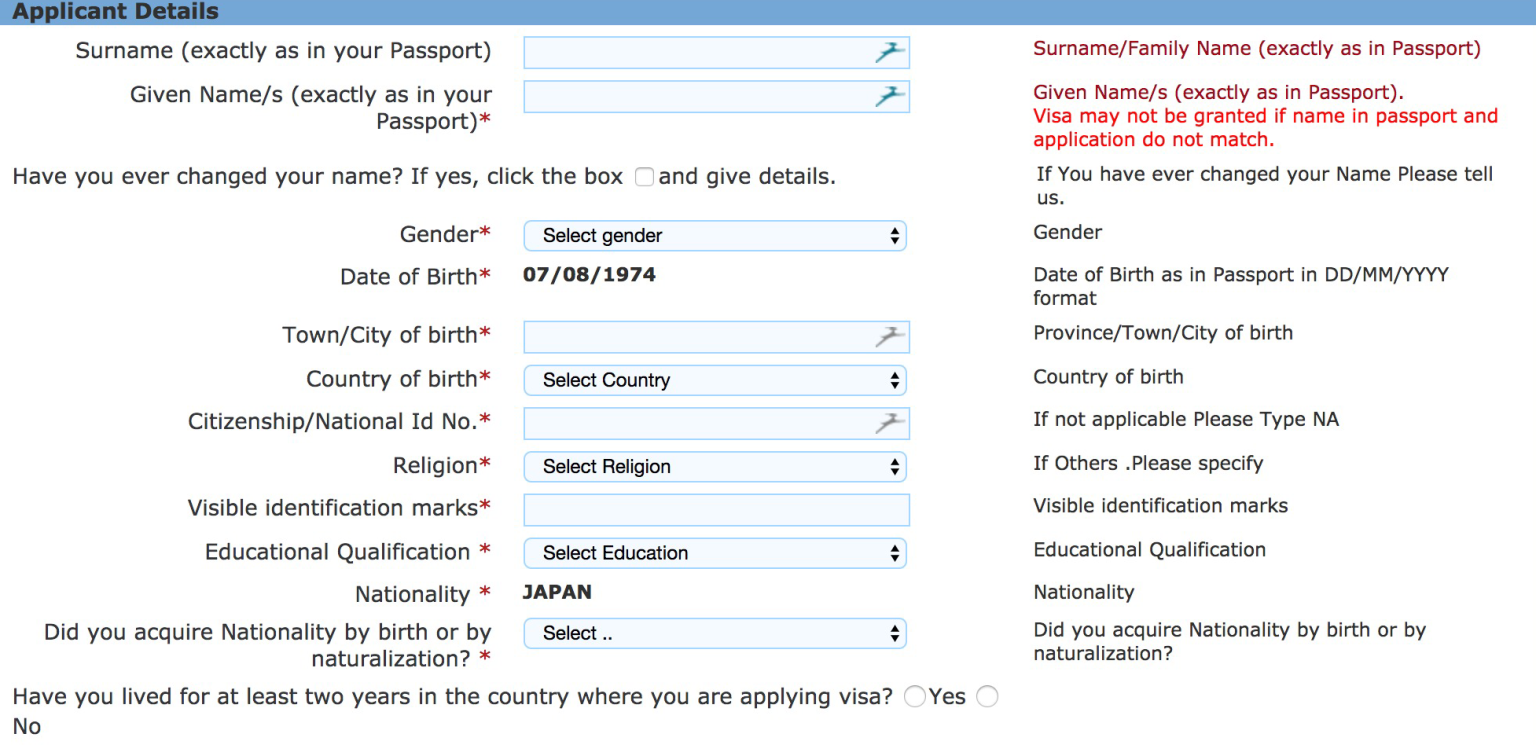Click autofill icon in Given Name field

[x=889, y=97]
